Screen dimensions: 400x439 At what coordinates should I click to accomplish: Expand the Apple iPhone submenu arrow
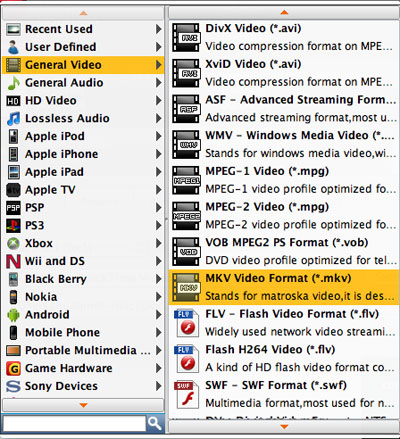(159, 154)
